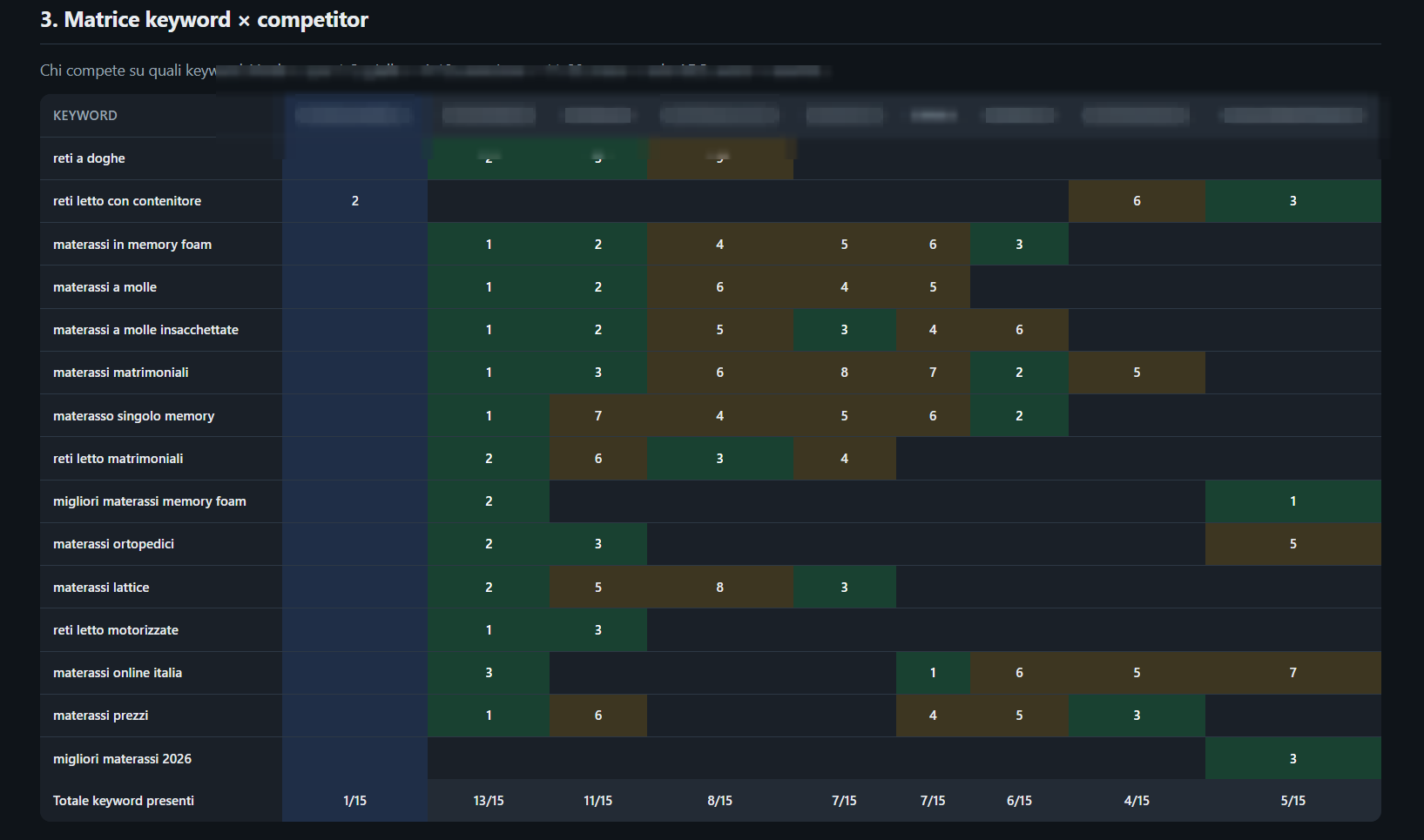Viewport: 1424px width, 840px height.
Task: Select the 'materassi prezzi' keyword label
Action: click(101, 716)
